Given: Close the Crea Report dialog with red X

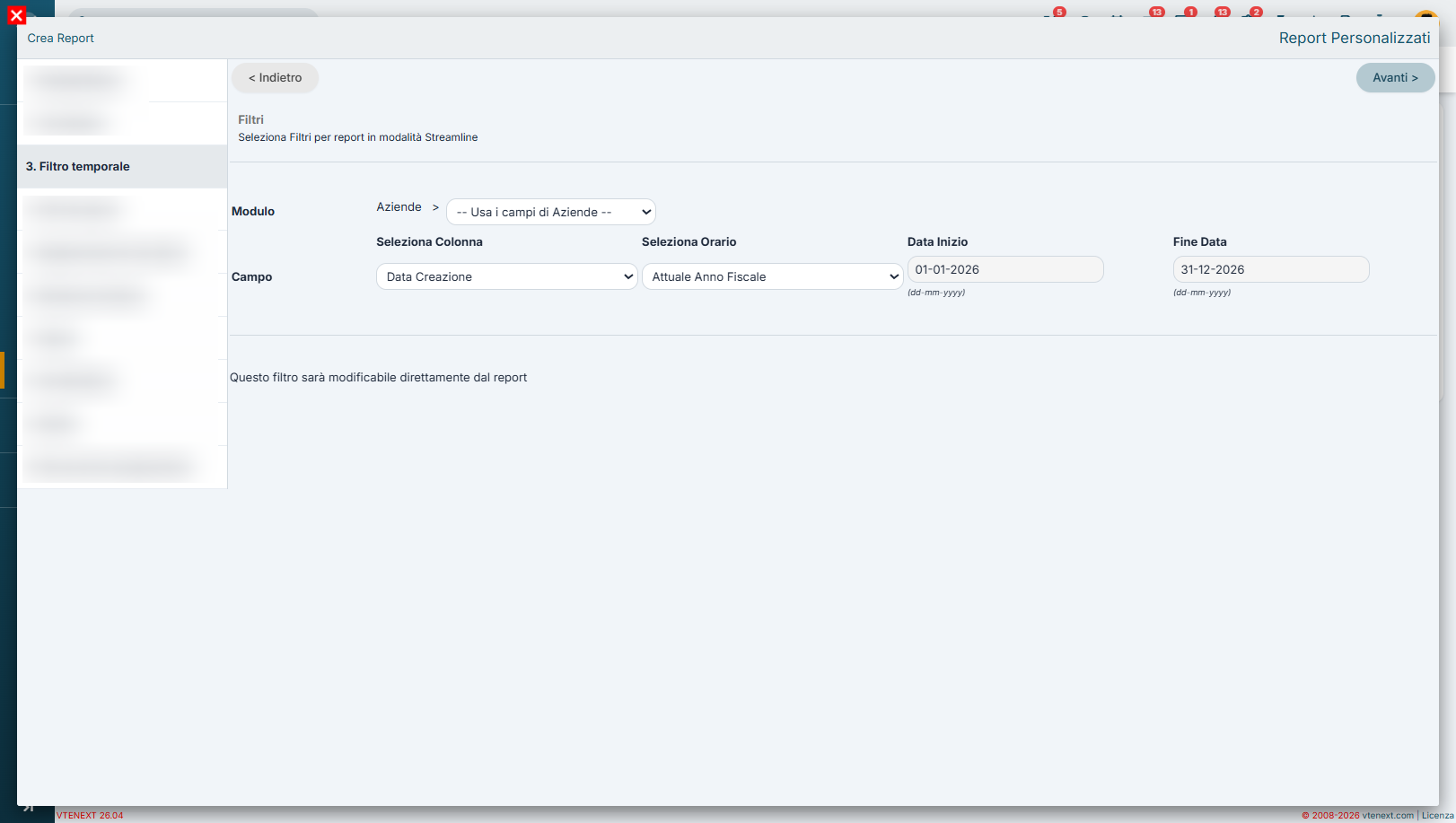Looking at the screenshot, I should [16, 15].
